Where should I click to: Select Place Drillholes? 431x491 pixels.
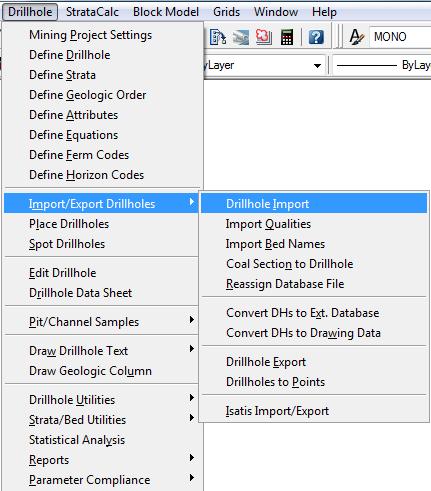[x=102, y=224]
